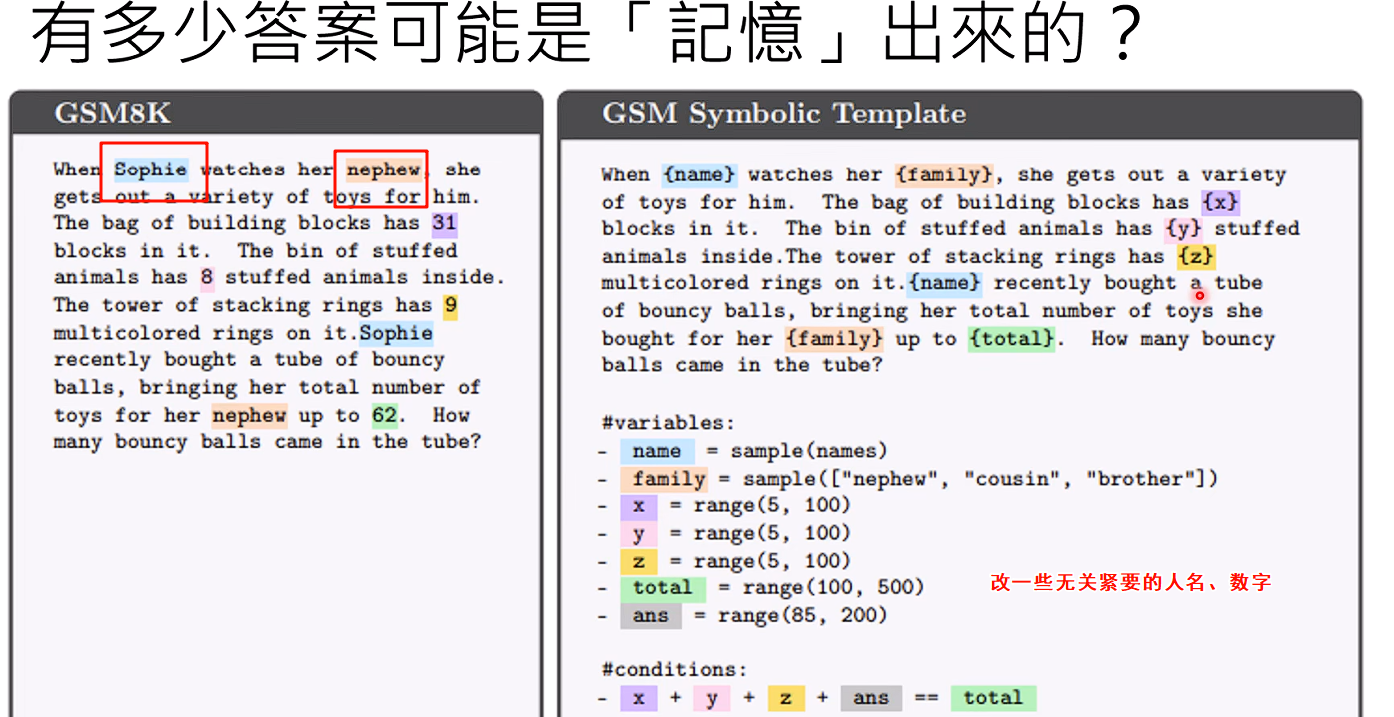Click the #conditions: label
This screenshot has width=1394, height=717.
674,670
